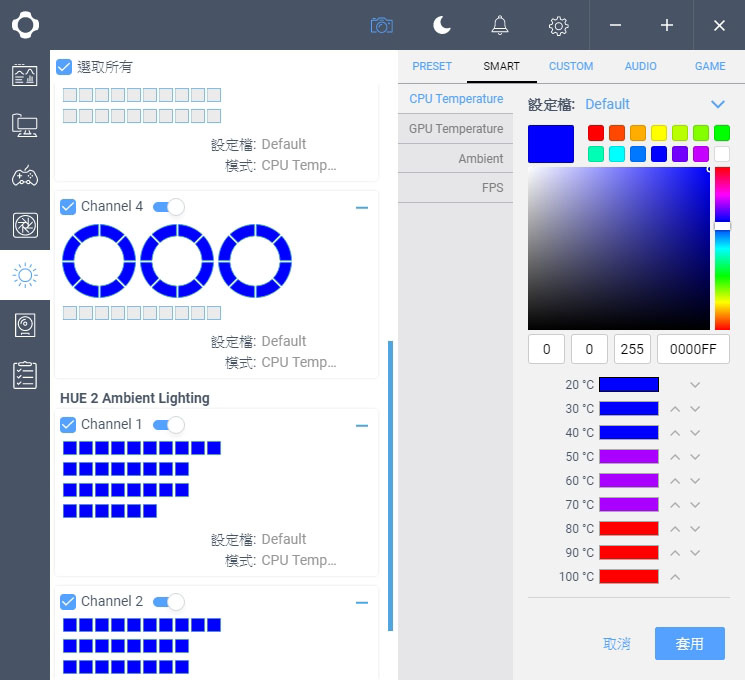745x680 pixels.
Task: Switch to AUDIO tab
Action: 640,66
